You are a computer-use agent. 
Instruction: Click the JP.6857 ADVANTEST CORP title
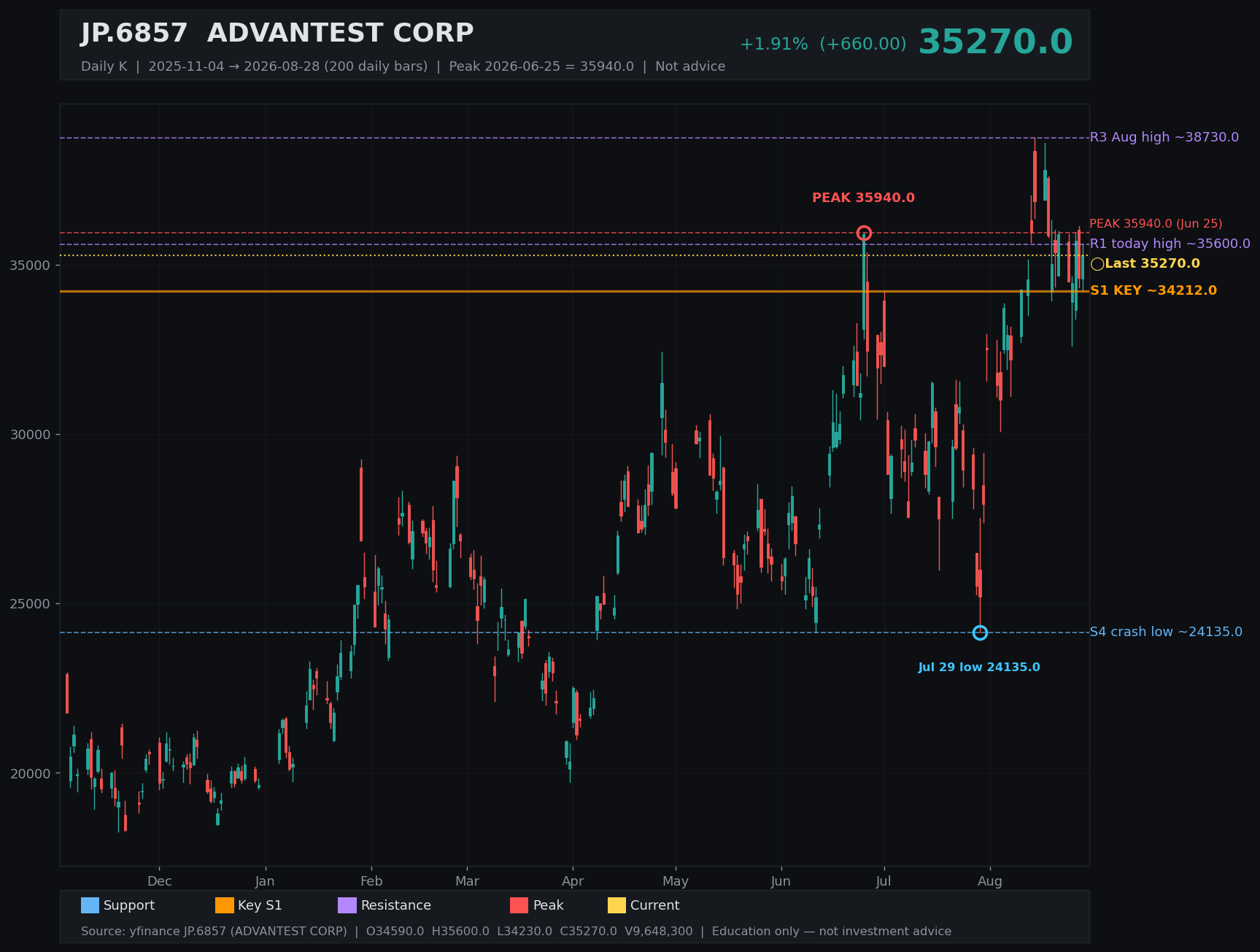pos(277,33)
